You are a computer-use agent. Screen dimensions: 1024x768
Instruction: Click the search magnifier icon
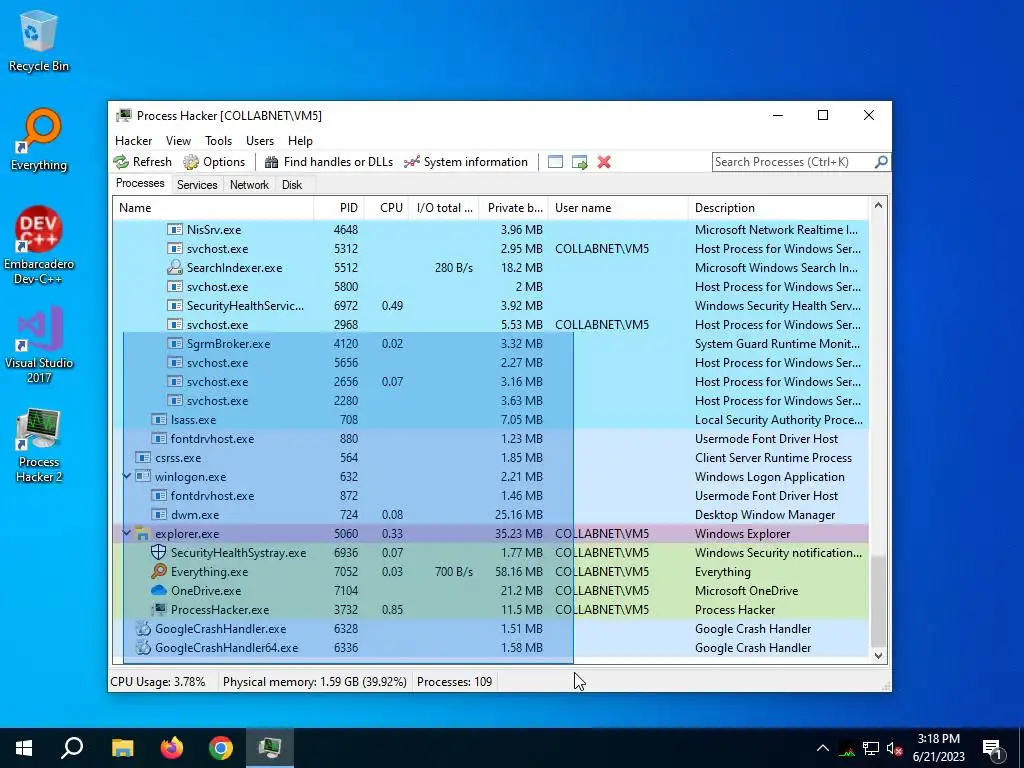click(x=881, y=161)
